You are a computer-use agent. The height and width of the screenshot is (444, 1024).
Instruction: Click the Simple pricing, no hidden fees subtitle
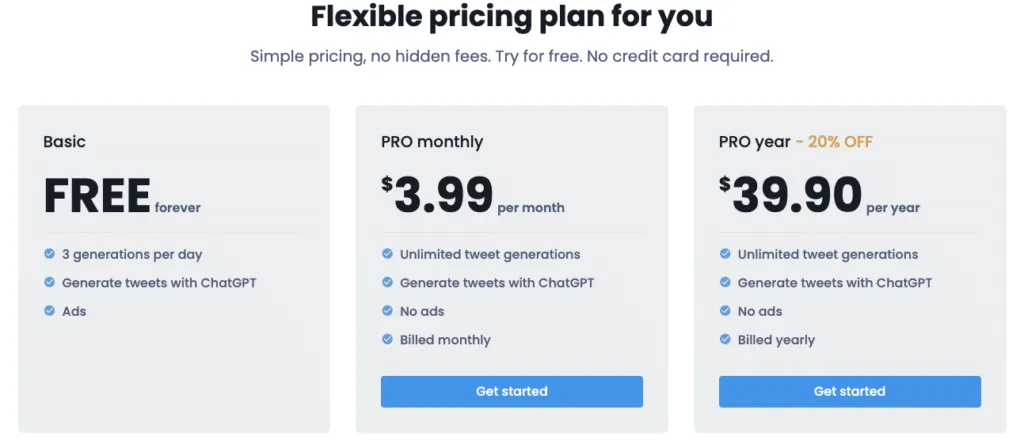coord(512,56)
